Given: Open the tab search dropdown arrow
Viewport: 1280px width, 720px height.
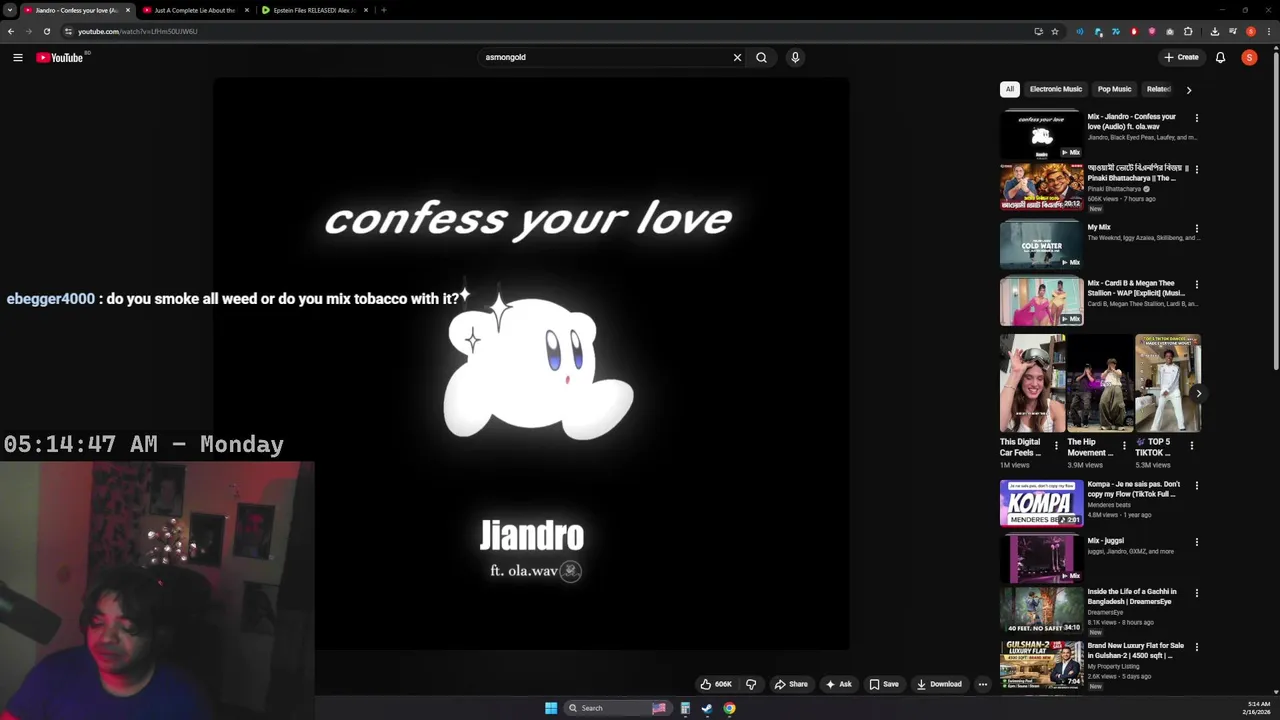Looking at the screenshot, I should pos(9,10).
